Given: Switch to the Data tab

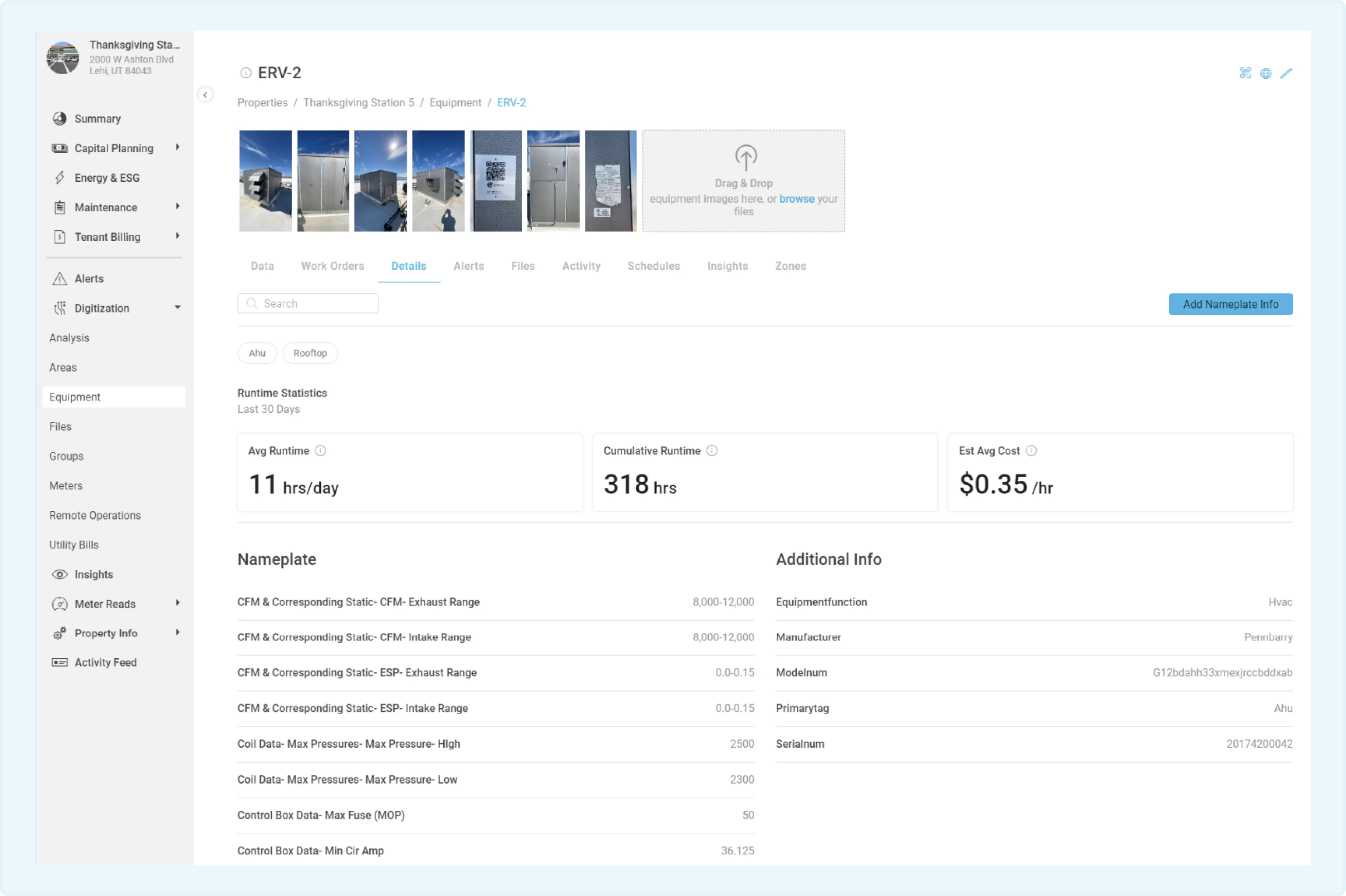Looking at the screenshot, I should click(262, 266).
